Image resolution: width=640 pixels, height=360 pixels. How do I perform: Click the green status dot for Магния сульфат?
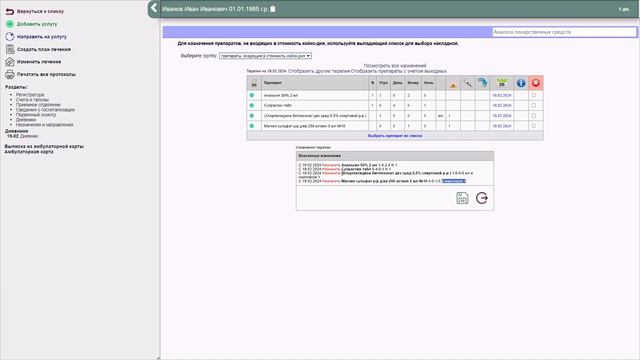click(x=252, y=126)
